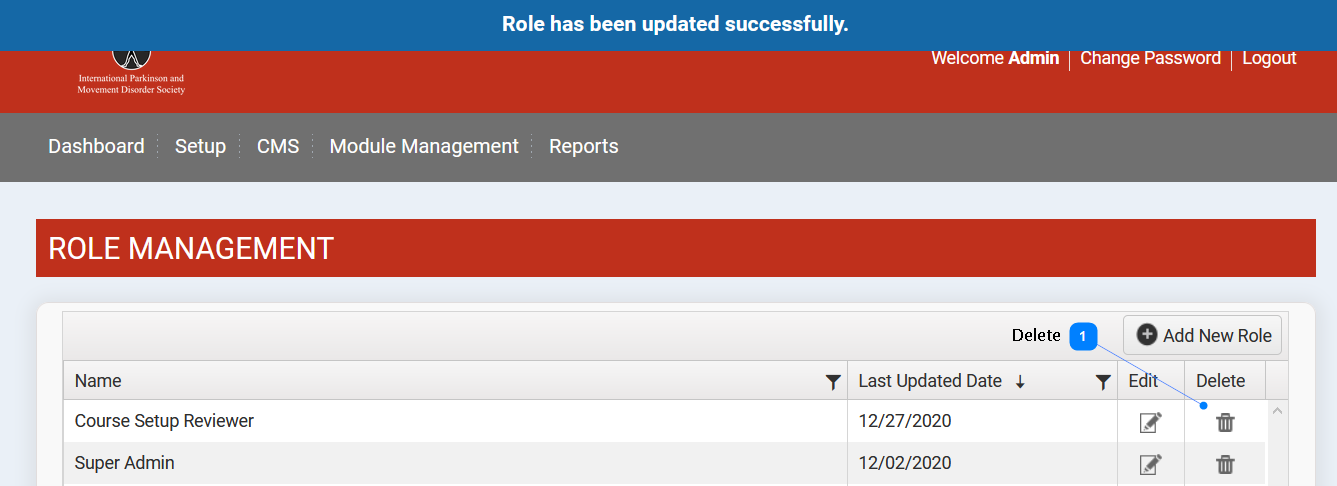This screenshot has height=486, width=1337.
Task: Open the Last Updated Date filter funnel
Action: point(1103,381)
